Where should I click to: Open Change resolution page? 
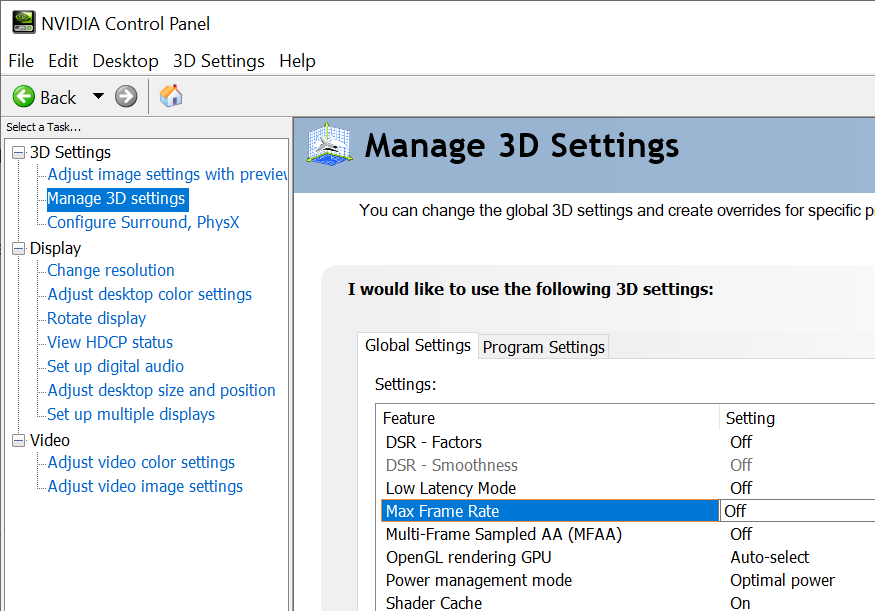(x=111, y=271)
